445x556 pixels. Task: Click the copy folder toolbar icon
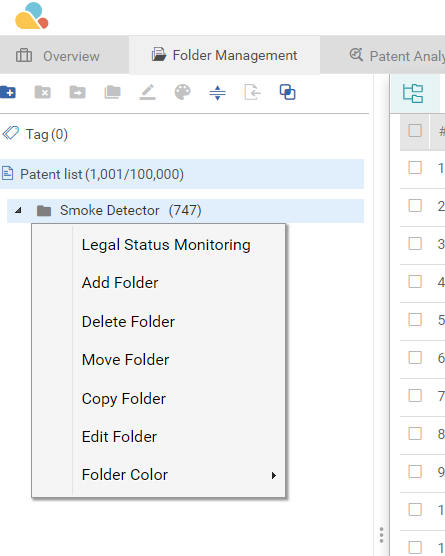click(x=112, y=93)
